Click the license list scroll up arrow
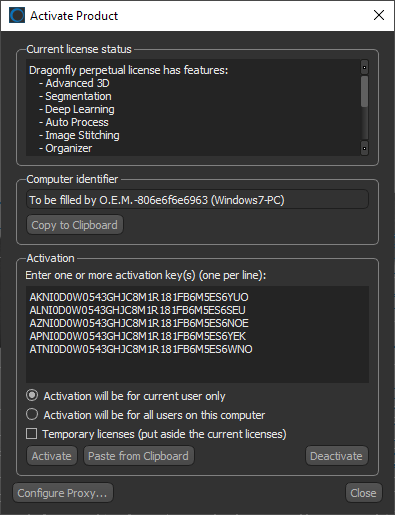Viewport: 395px width, 515px height. tap(364, 67)
